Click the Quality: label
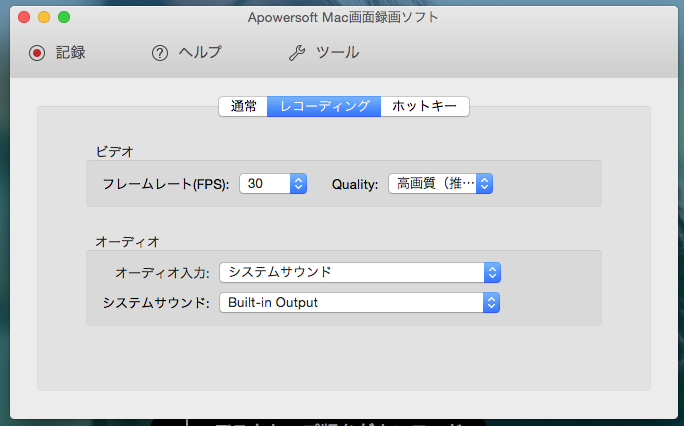 tap(355, 185)
